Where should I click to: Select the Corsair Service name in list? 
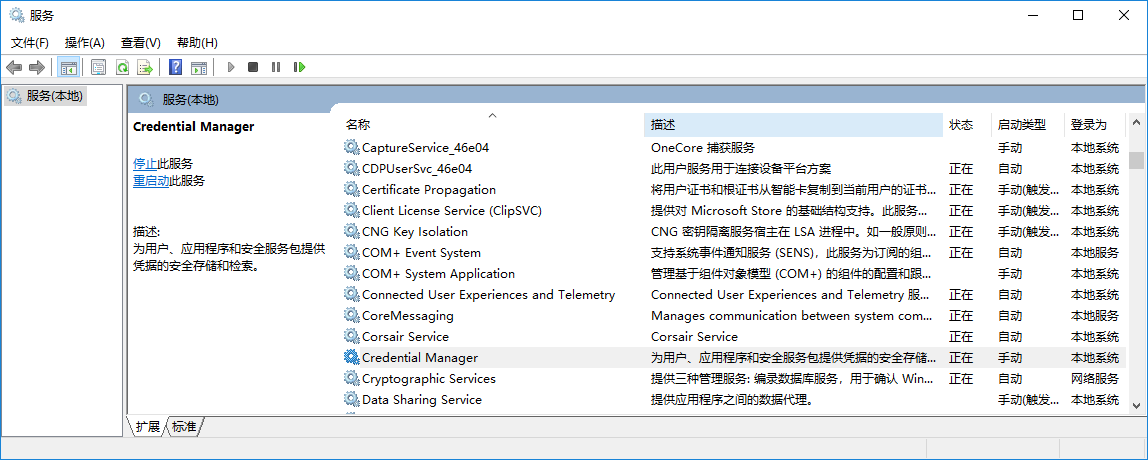(406, 336)
